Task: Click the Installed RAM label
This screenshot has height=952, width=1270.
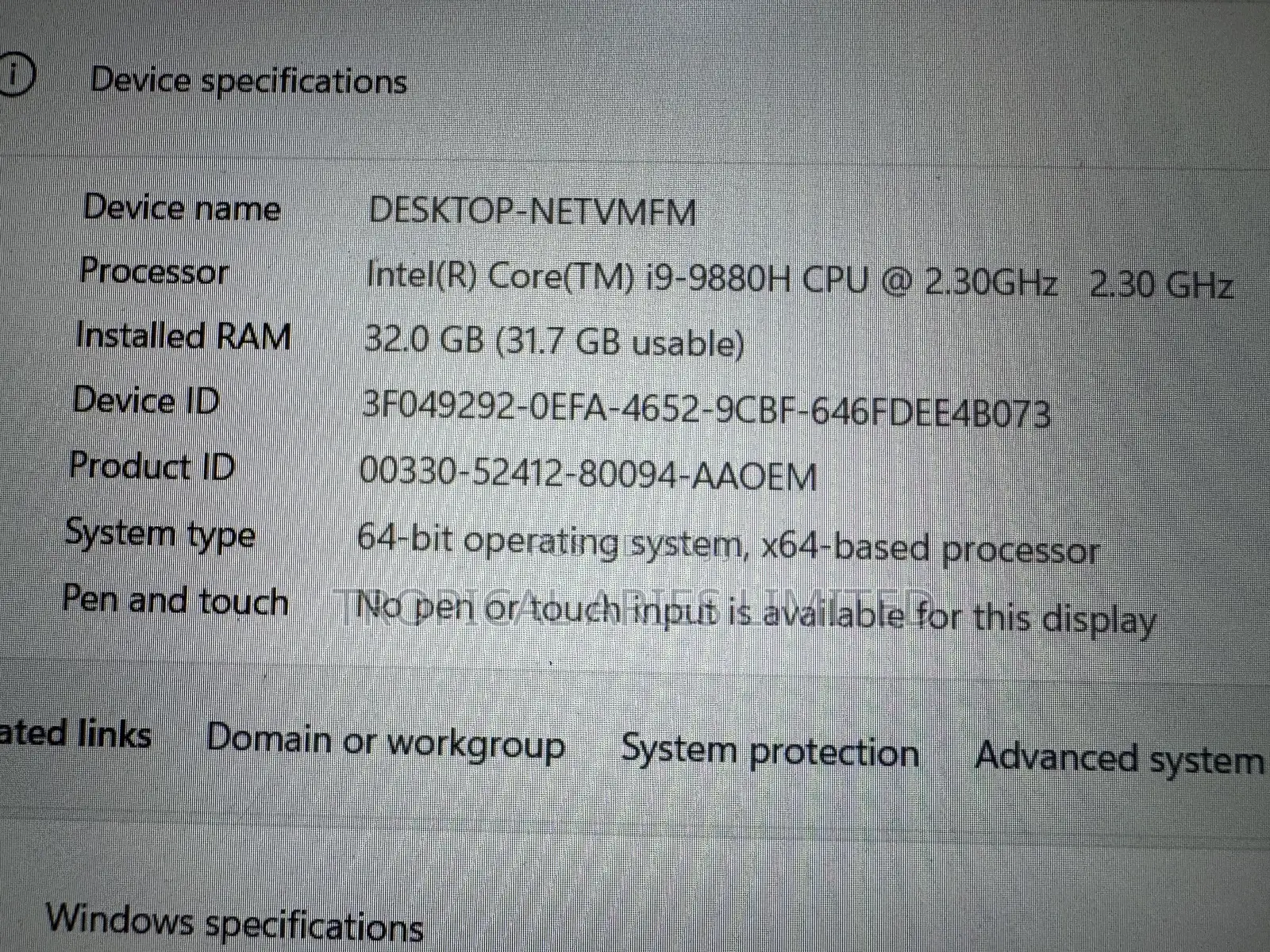Action: tap(183, 336)
